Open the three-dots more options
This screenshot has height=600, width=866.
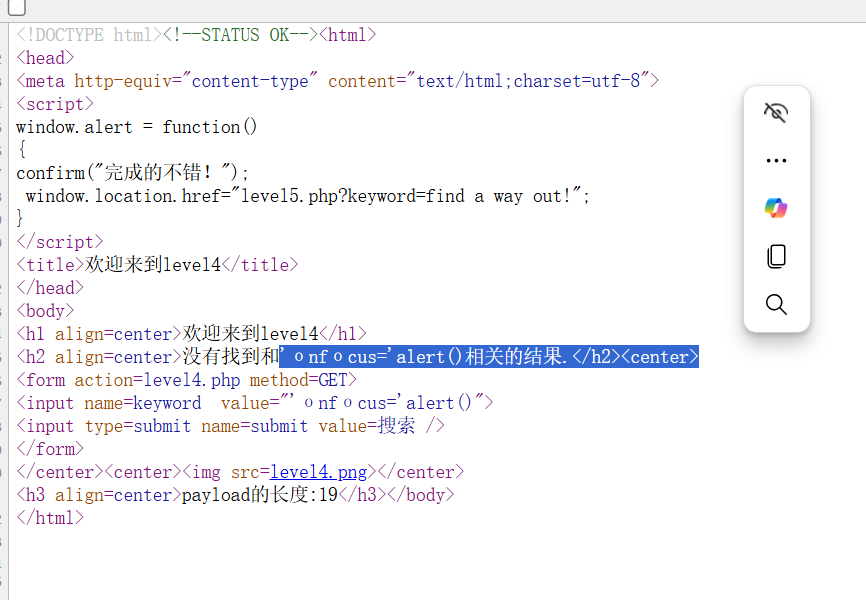click(x=776, y=161)
